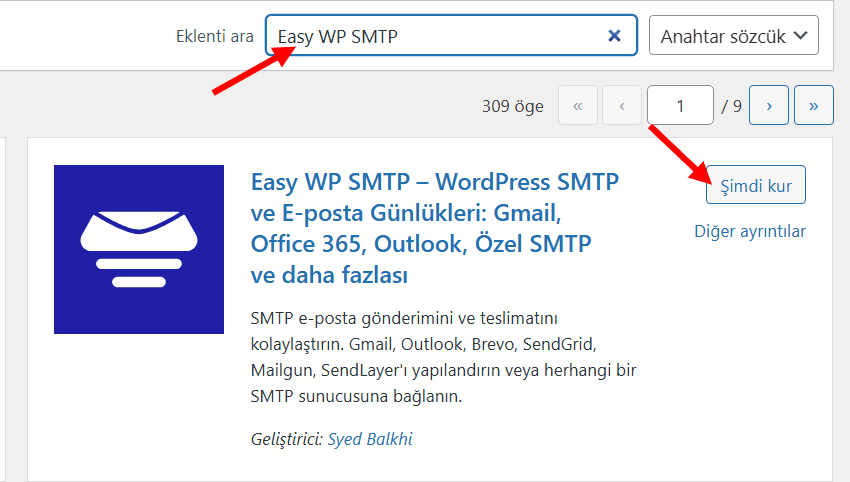
Task: Click Şimdi kur to install plugin
Action: 756,185
